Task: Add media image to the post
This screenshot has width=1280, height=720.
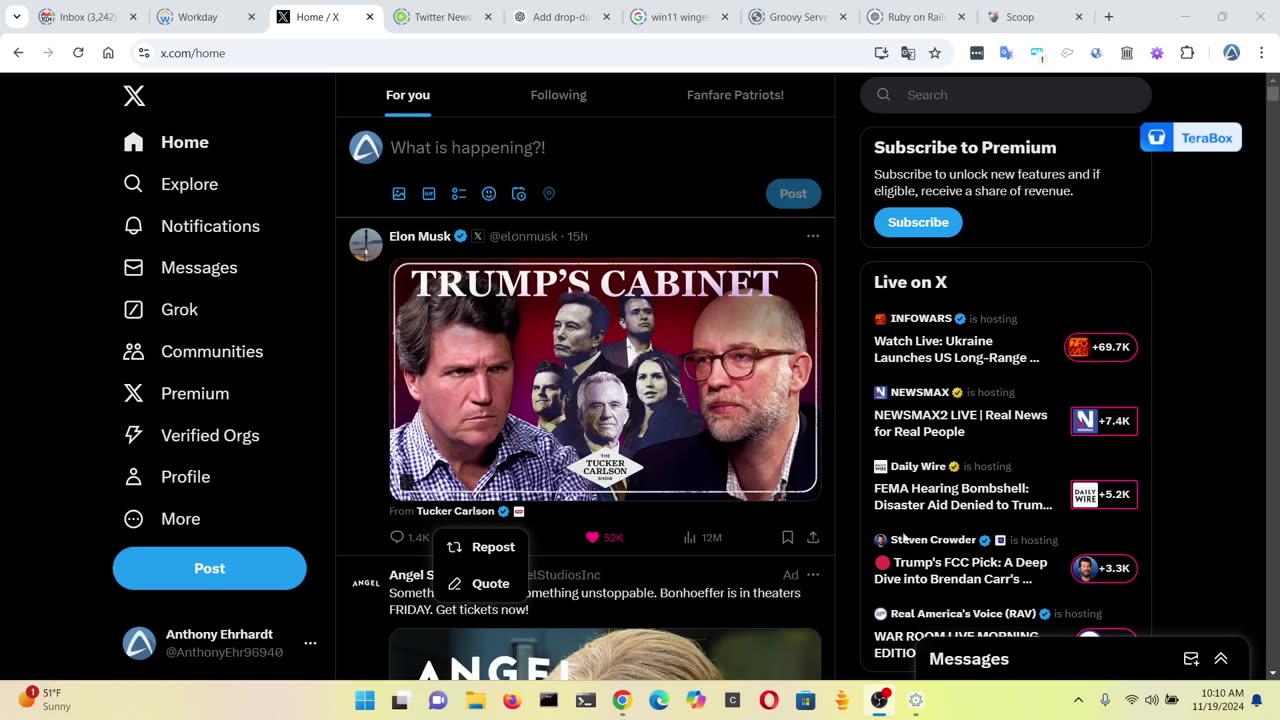Action: [x=399, y=194]
